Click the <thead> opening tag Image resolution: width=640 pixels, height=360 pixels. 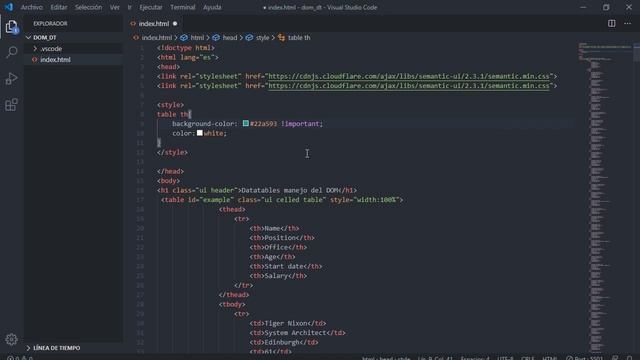tap(232, 209)
